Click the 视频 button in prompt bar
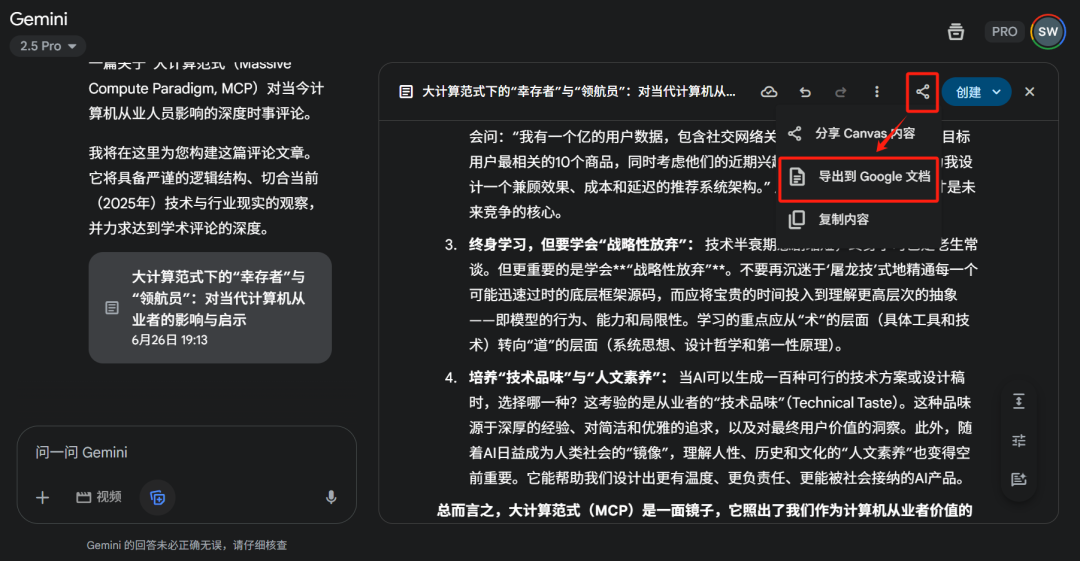Viewport: 1080px width, 561px height. click(98, 497)
